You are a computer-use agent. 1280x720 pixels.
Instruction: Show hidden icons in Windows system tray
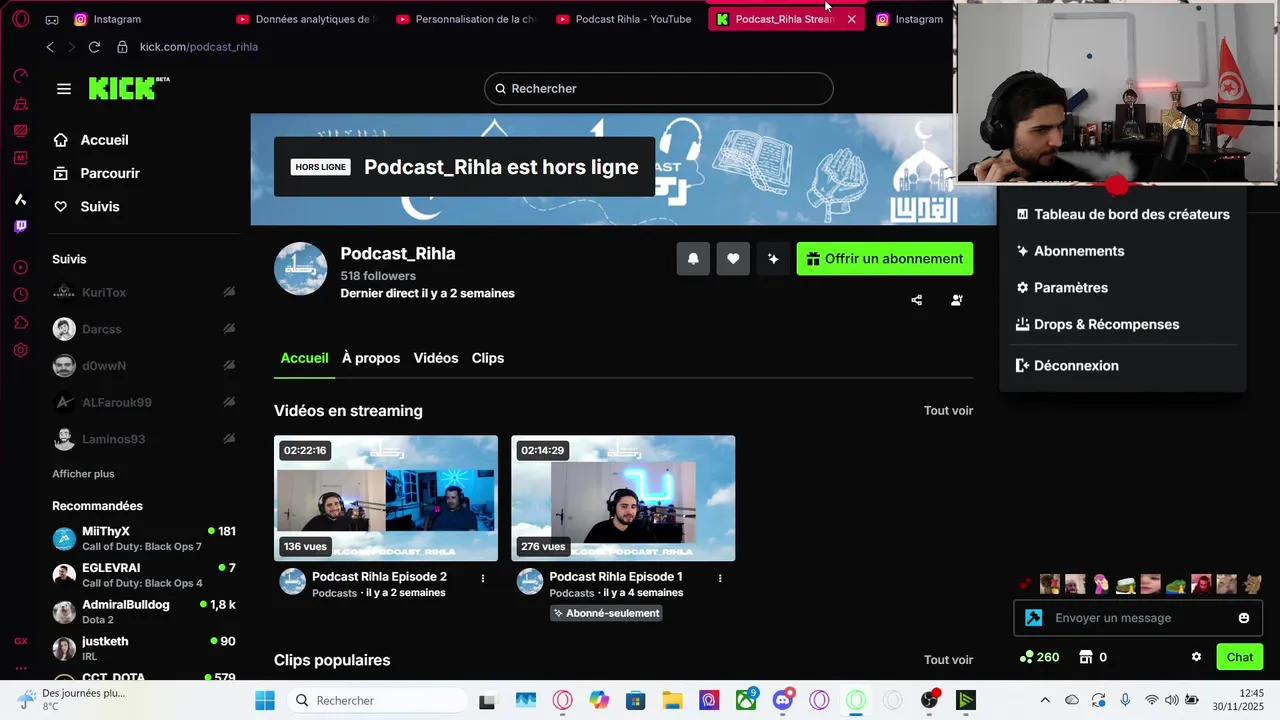coord(1045,700)
